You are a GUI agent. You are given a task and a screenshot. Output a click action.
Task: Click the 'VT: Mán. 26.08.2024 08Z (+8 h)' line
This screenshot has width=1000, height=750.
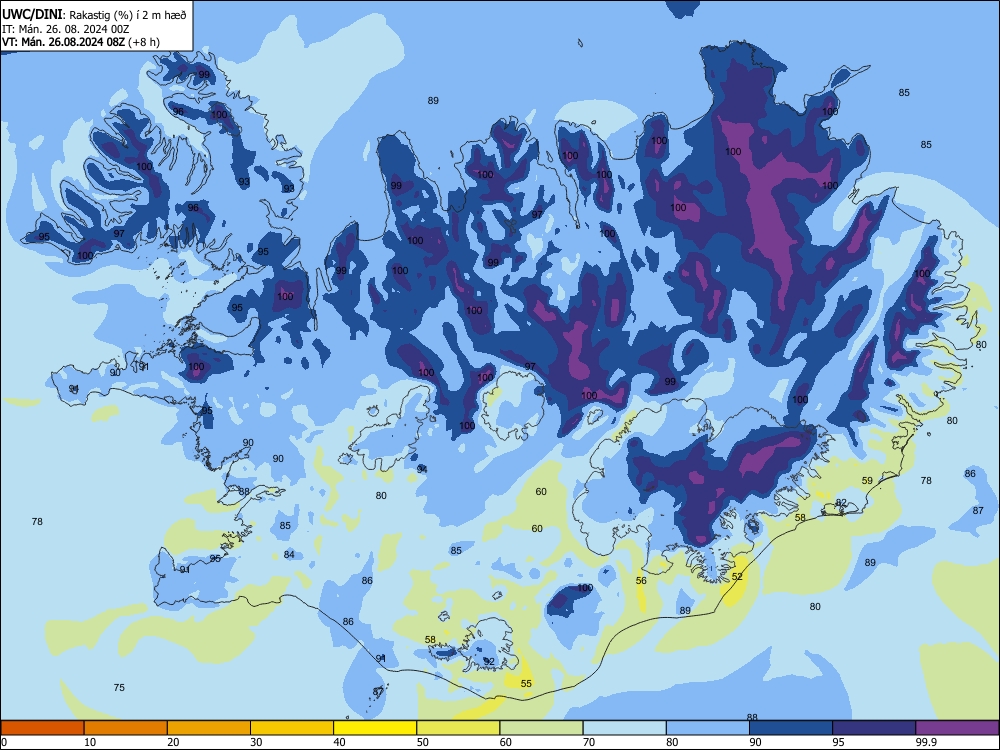coord(81,42)
